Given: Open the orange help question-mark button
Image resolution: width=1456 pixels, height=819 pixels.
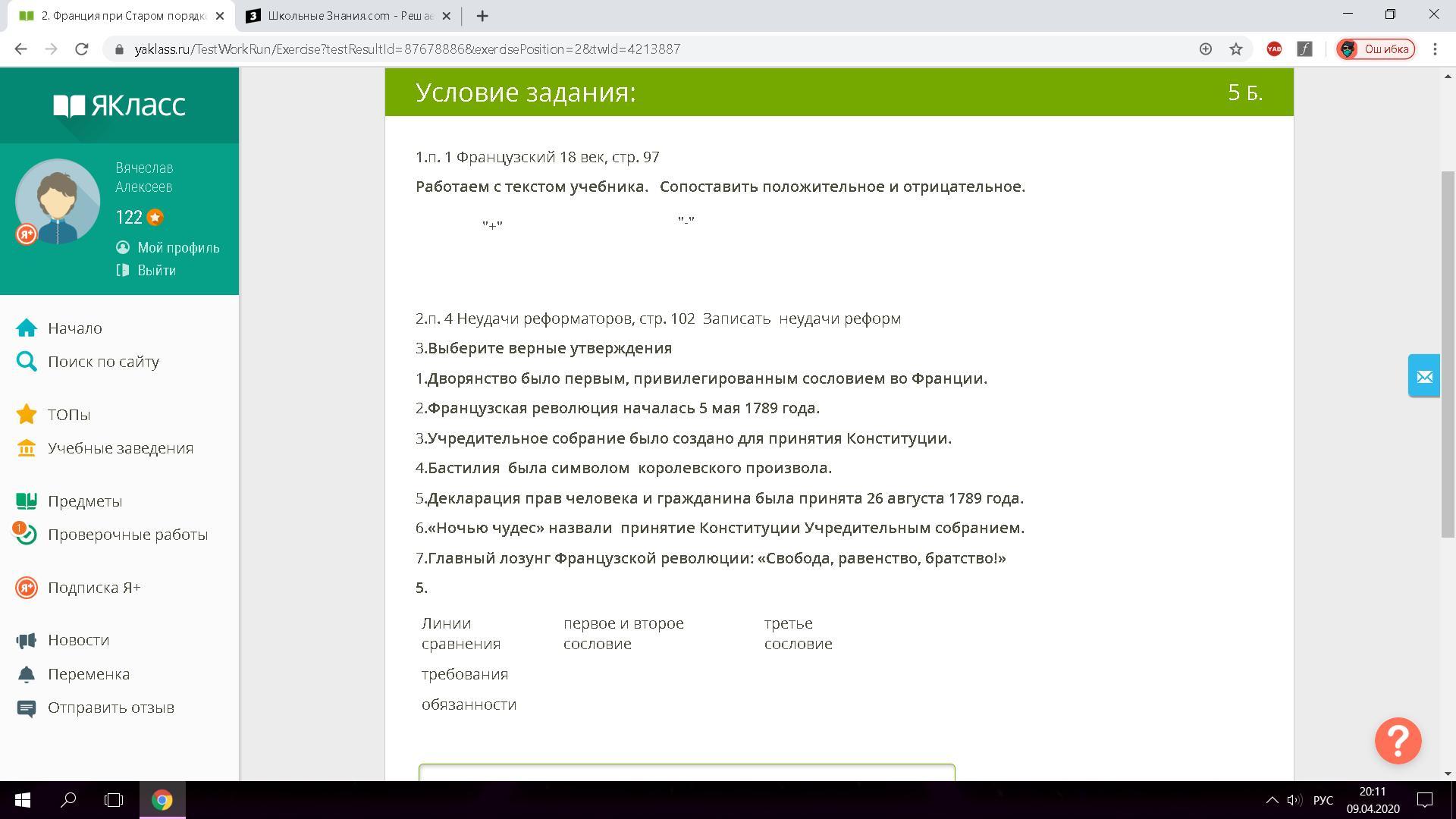Looking at the screenshot, I should [x=1398, y=740].
